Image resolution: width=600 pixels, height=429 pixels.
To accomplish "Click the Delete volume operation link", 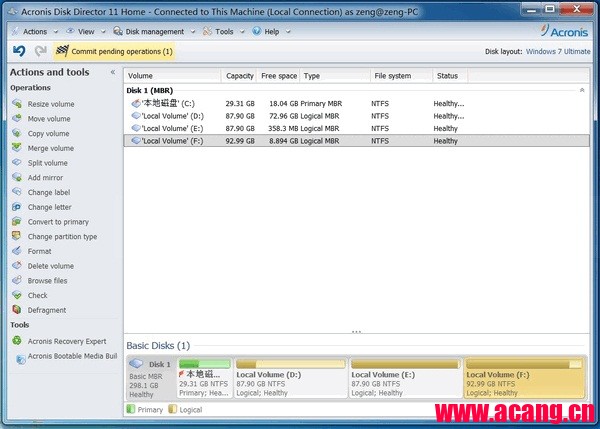I will [x=51, y=266].
